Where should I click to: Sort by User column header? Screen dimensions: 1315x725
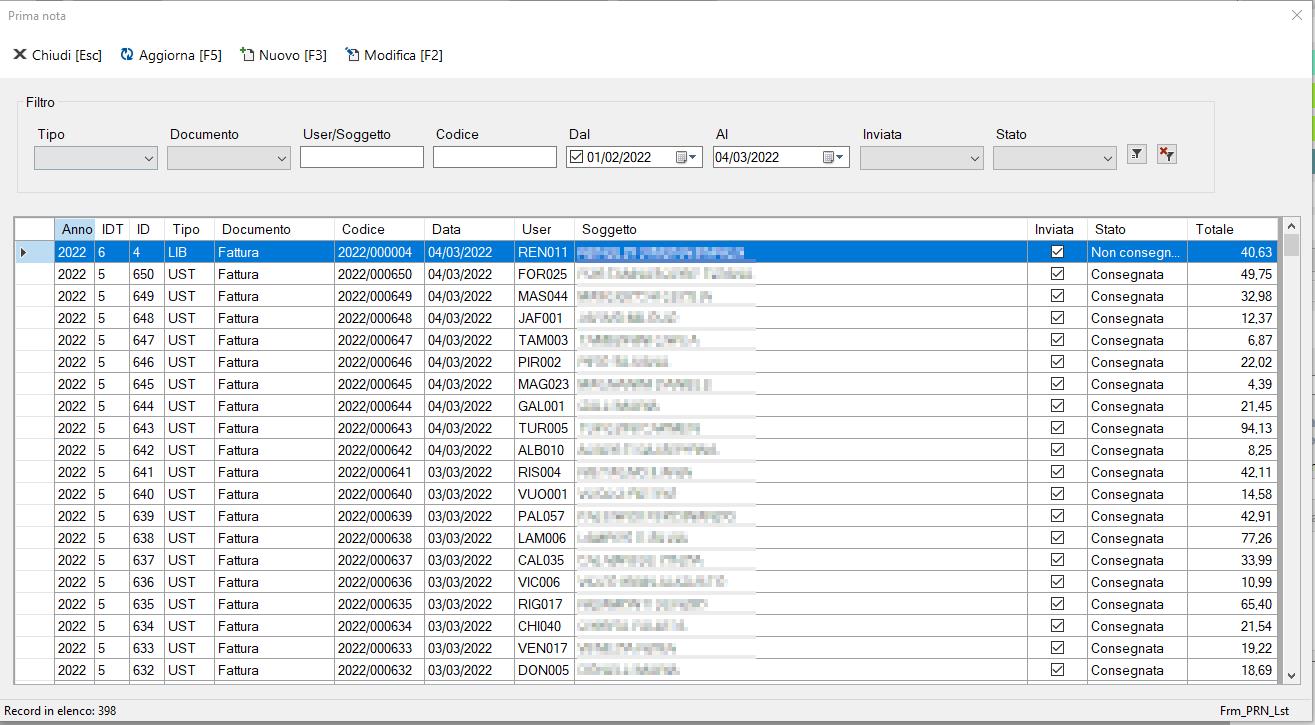[544, 229]
